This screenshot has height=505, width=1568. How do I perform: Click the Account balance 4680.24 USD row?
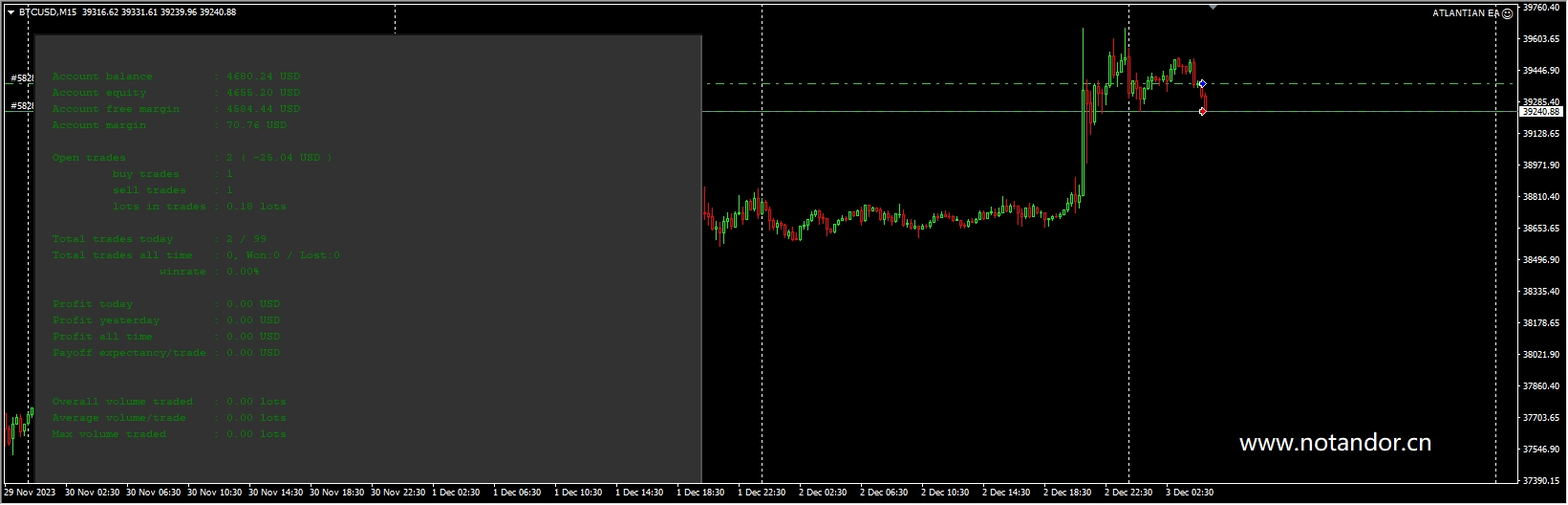point(176,77)
